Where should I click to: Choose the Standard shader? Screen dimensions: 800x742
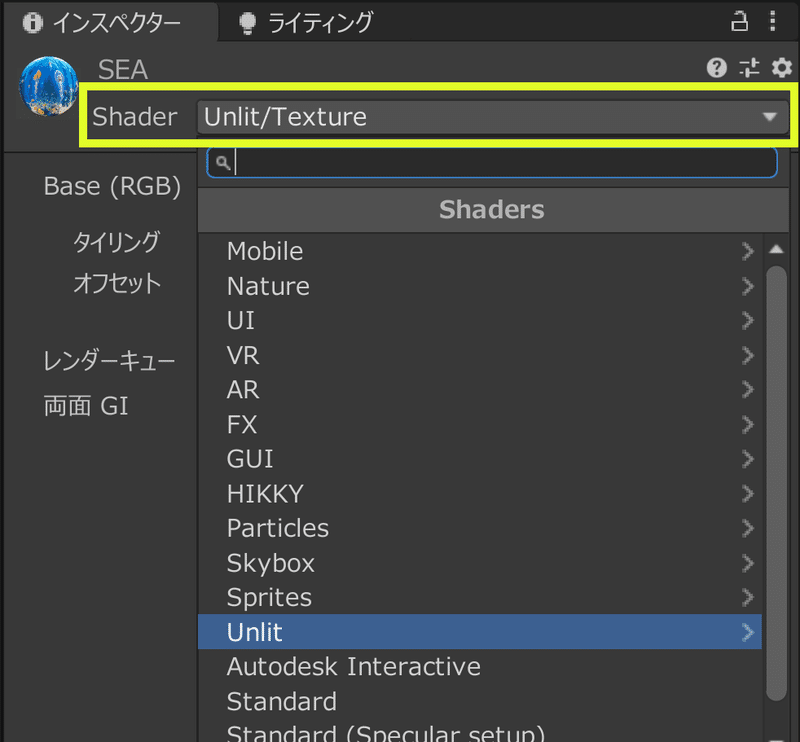[x=282, y=701]
